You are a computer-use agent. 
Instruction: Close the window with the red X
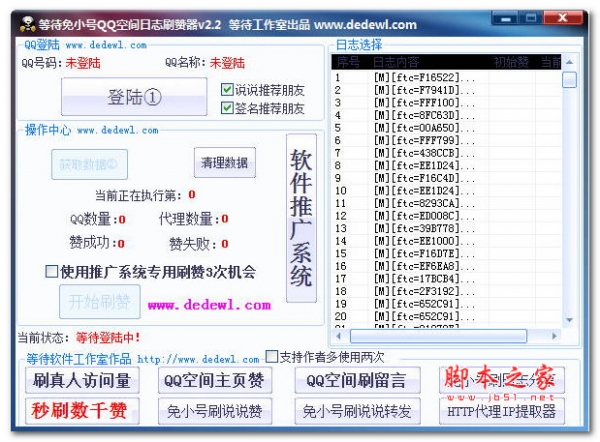tap(562, 18)
